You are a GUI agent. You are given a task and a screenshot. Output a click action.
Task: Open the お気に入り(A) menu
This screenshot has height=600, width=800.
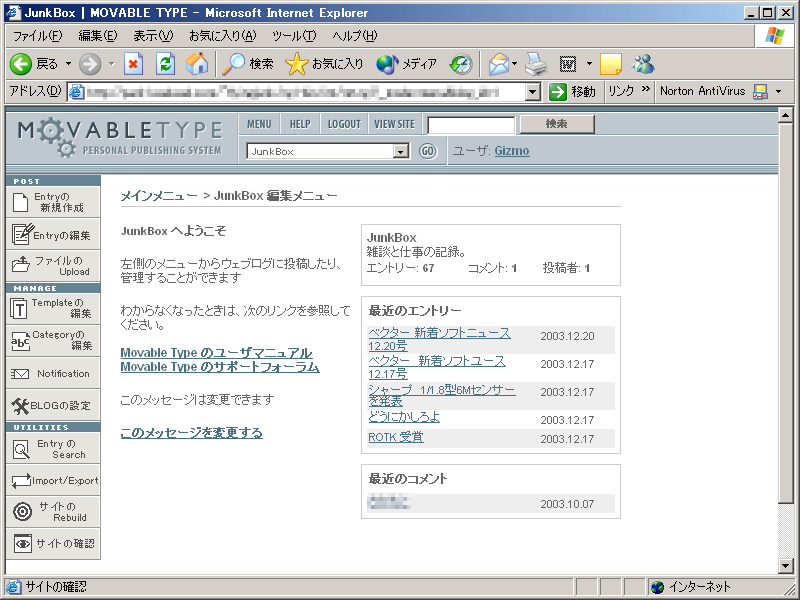click(222, 36)
